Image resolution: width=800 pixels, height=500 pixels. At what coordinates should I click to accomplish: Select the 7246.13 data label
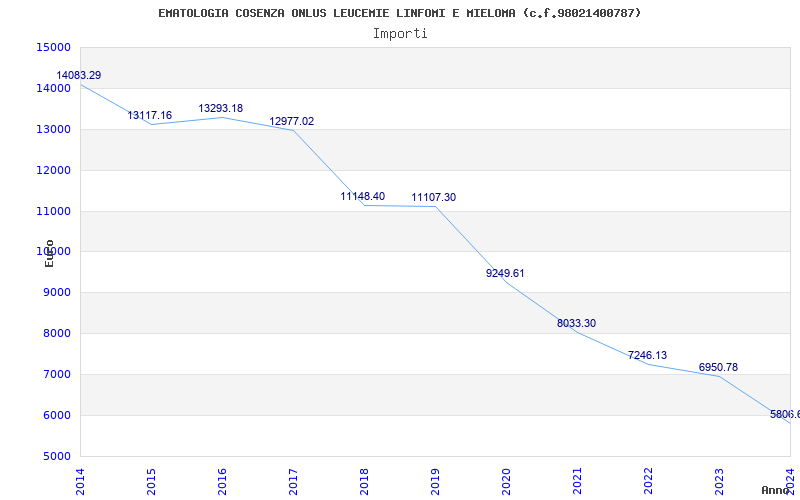tap(647, 356)
